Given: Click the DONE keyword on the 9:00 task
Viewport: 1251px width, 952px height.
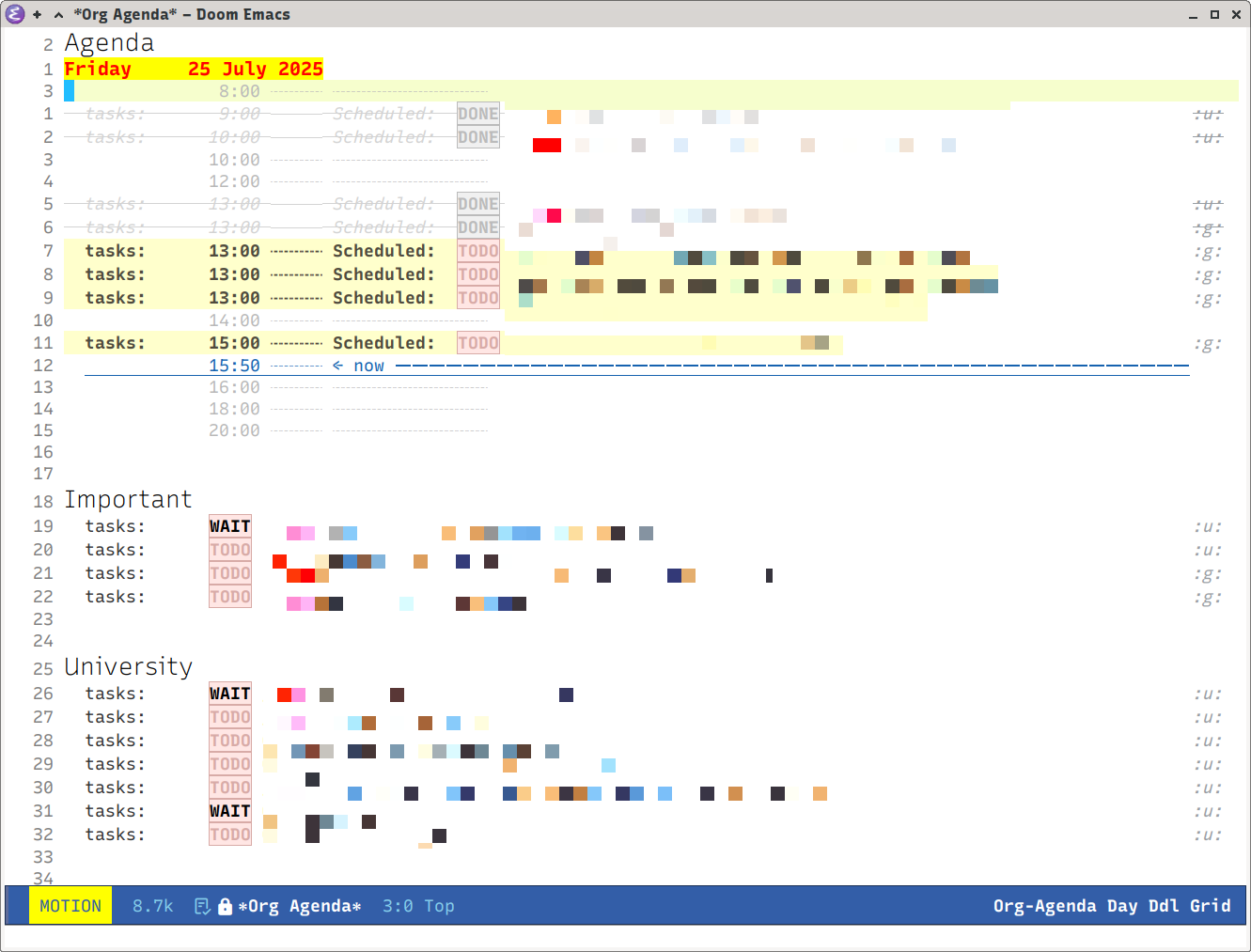Looking at the screenshot, I should point(478,114).
